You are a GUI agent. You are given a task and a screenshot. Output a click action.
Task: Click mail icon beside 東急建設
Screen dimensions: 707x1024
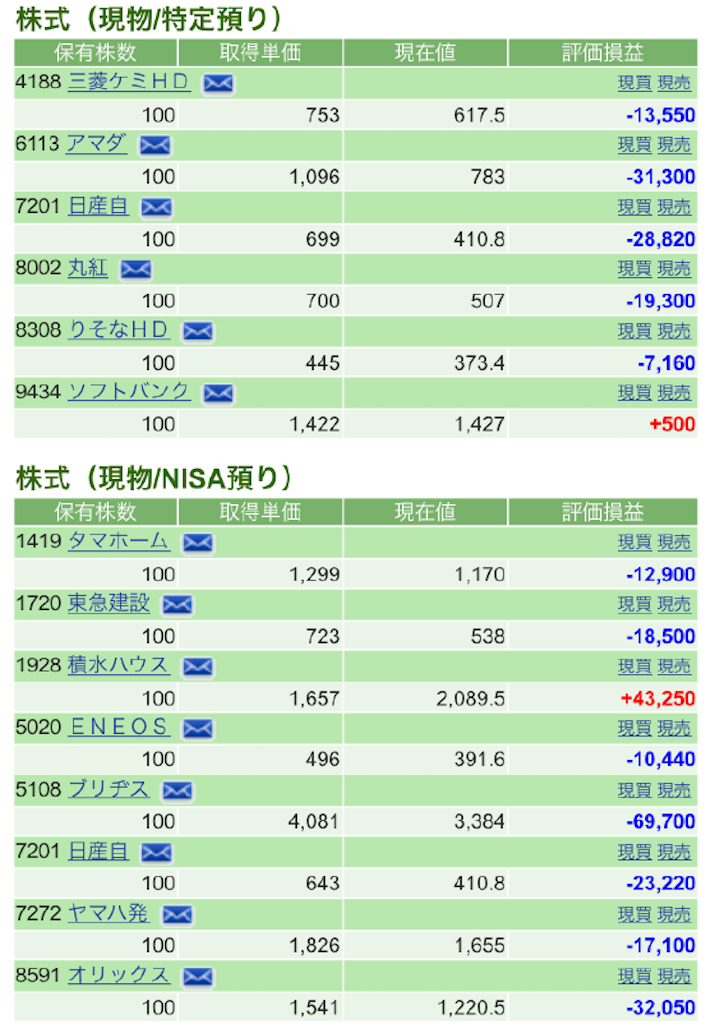[x=177, y=605]
